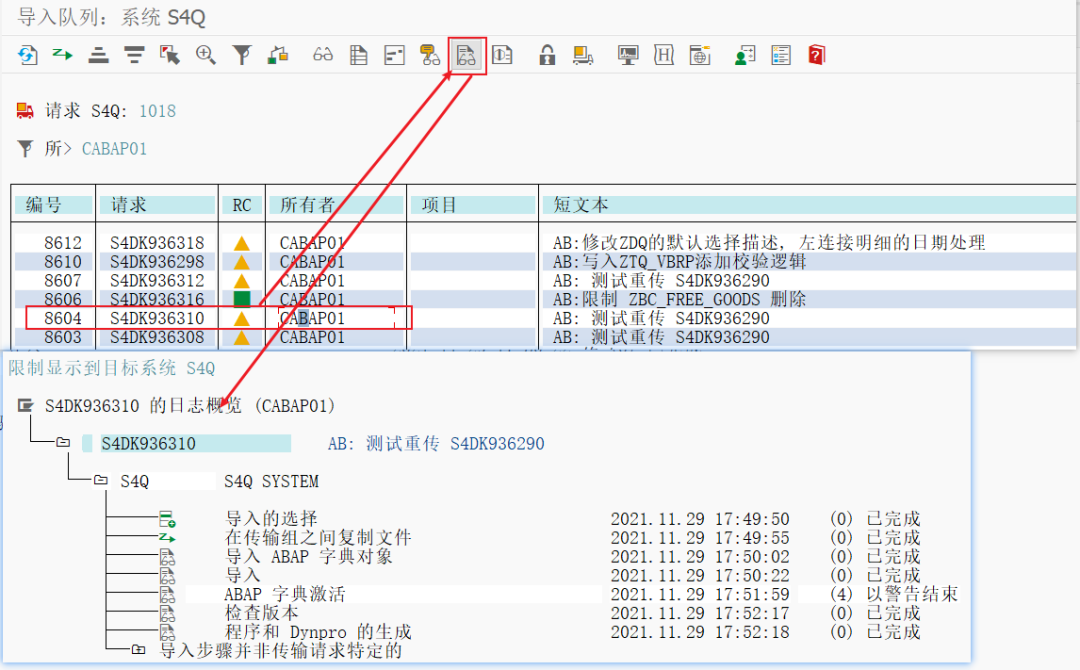This screenshot has height=670, width=1080.
Task: Click the CABAP01 owner cell in row 8604
Action: (x=312, y=318)
